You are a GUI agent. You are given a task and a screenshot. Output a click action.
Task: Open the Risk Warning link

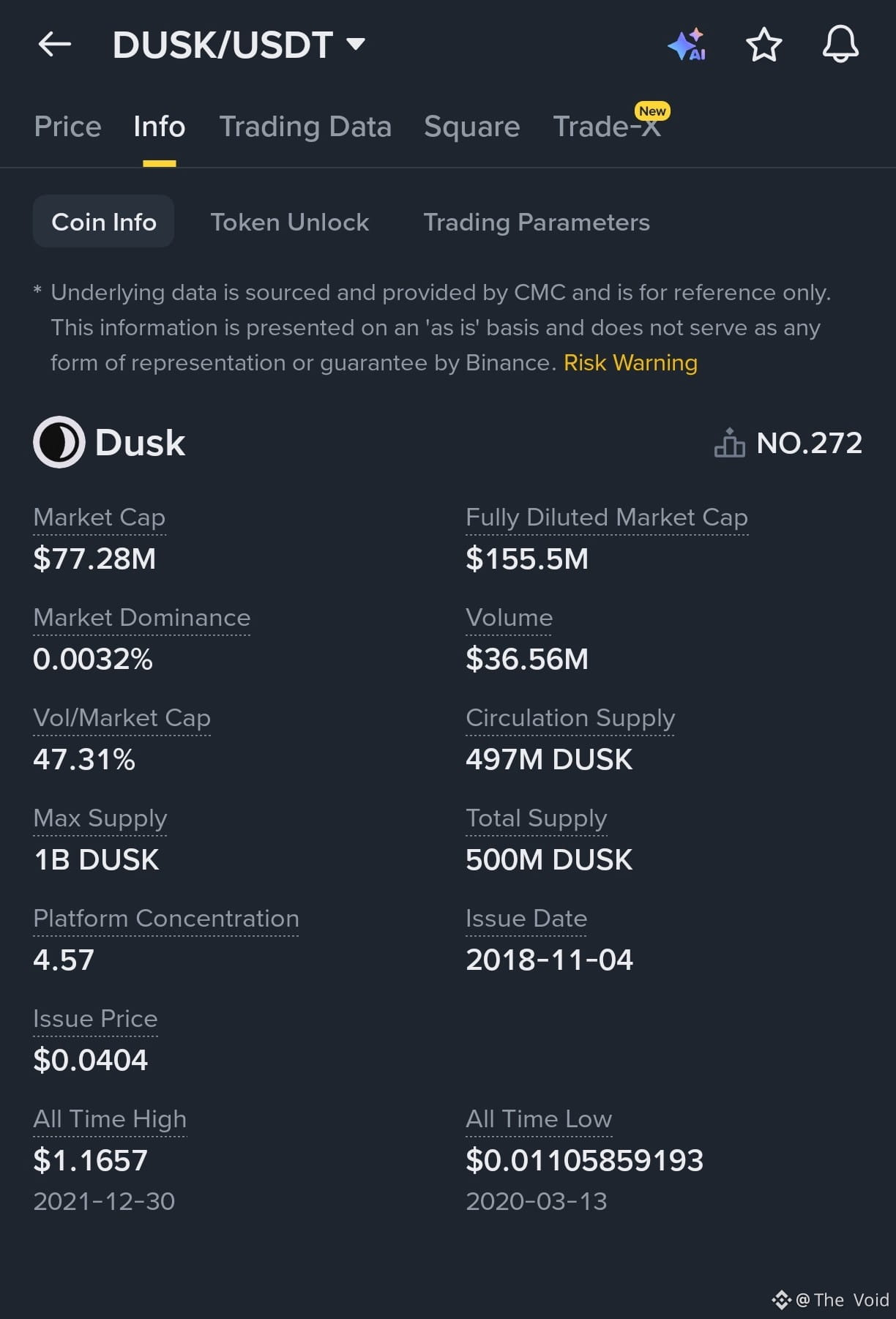630,363
